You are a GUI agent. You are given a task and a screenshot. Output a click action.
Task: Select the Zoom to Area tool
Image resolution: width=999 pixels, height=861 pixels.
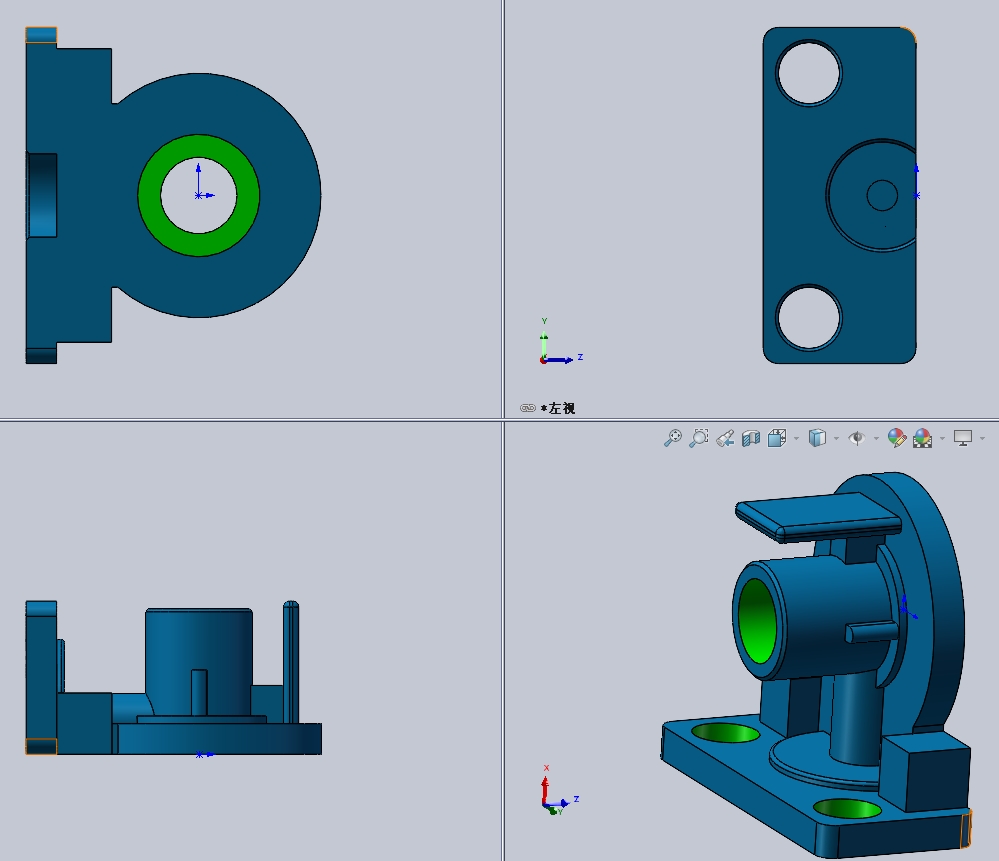[699, 438]
